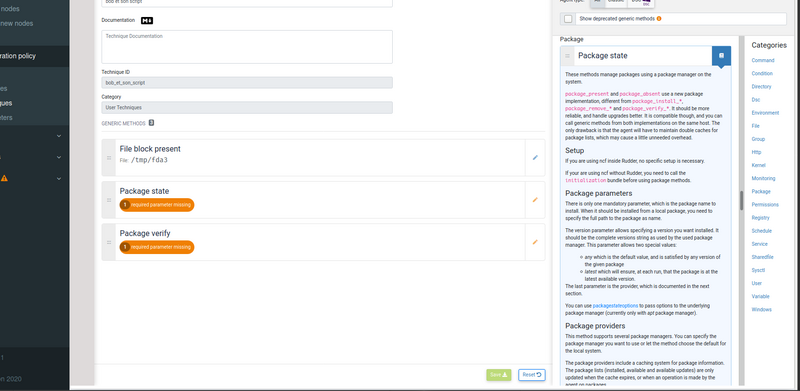Click the Save button

pyautogui.click(x=498, y=375)
